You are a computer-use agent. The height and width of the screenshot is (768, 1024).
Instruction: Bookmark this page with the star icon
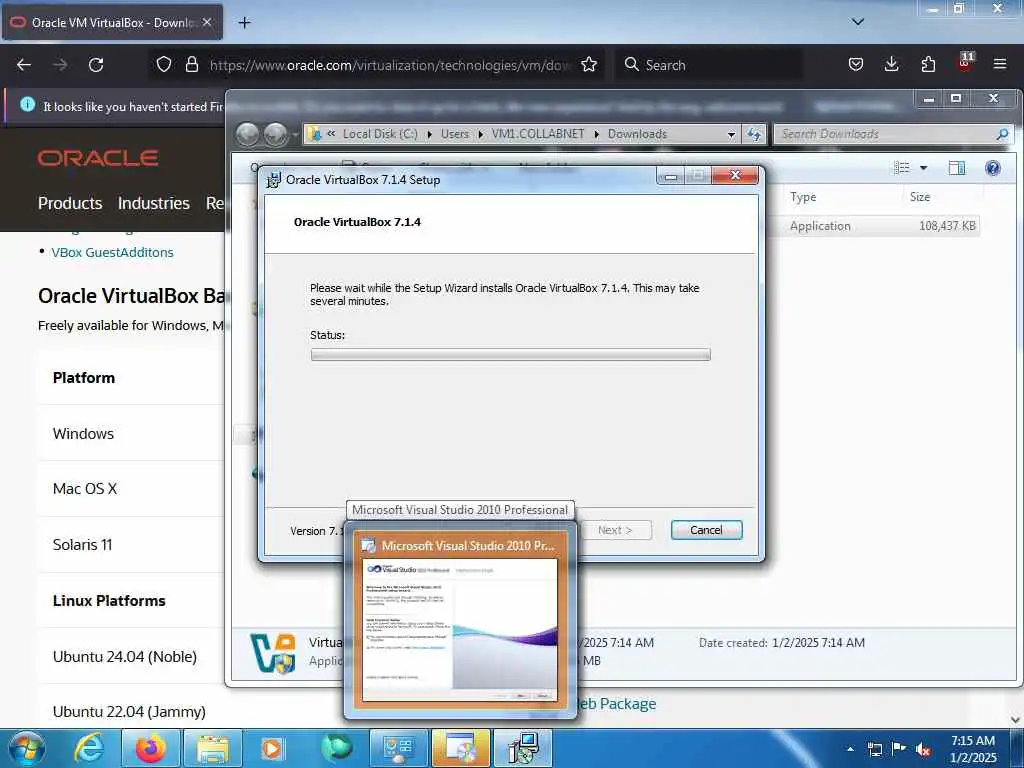pyautogui.click(x=589, y=64)
